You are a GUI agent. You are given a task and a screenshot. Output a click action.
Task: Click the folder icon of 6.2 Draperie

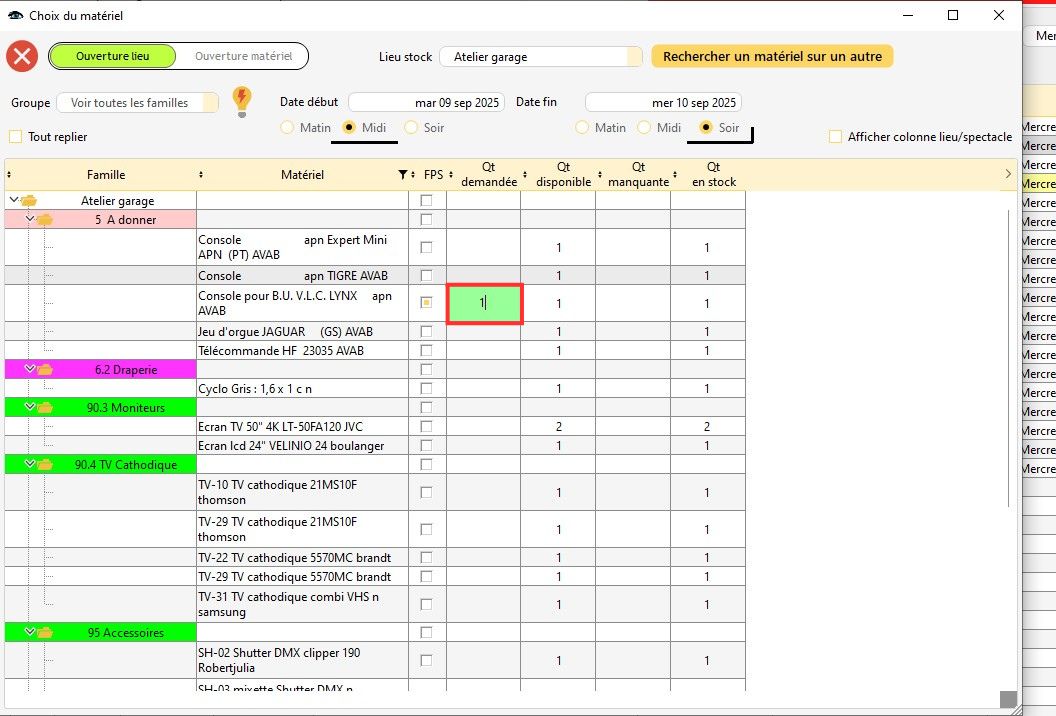tap(45, 370)
